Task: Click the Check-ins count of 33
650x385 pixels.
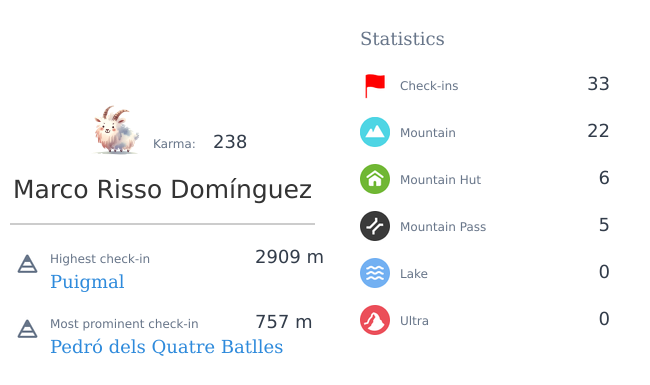Action: [598, 84]
